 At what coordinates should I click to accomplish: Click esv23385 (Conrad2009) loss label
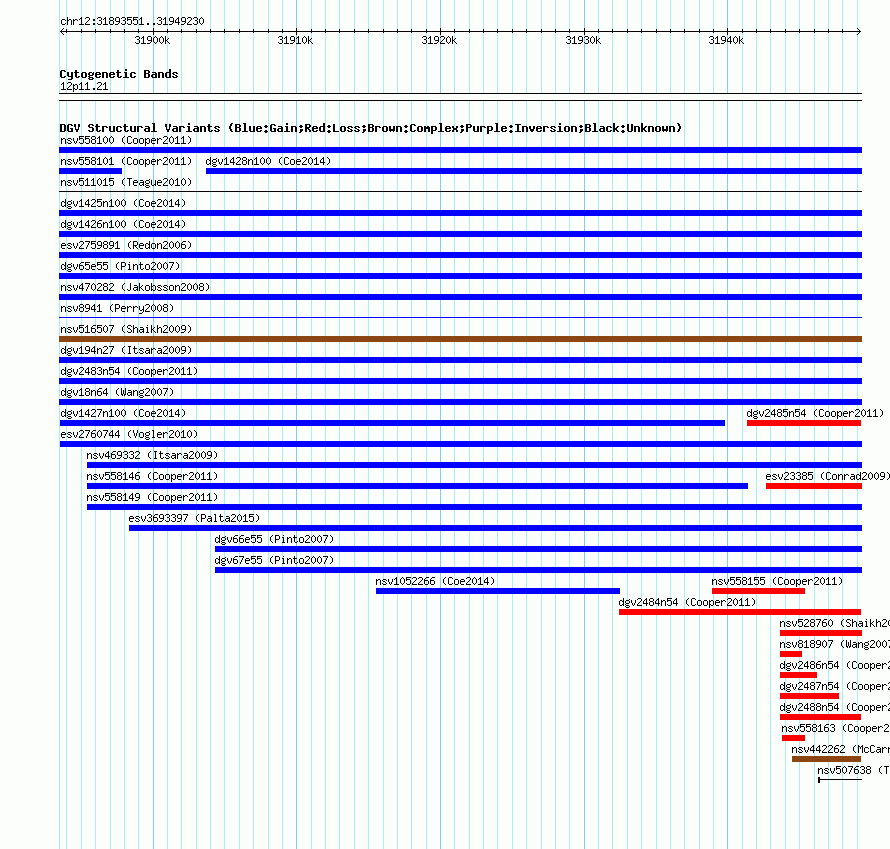point(828,476)
